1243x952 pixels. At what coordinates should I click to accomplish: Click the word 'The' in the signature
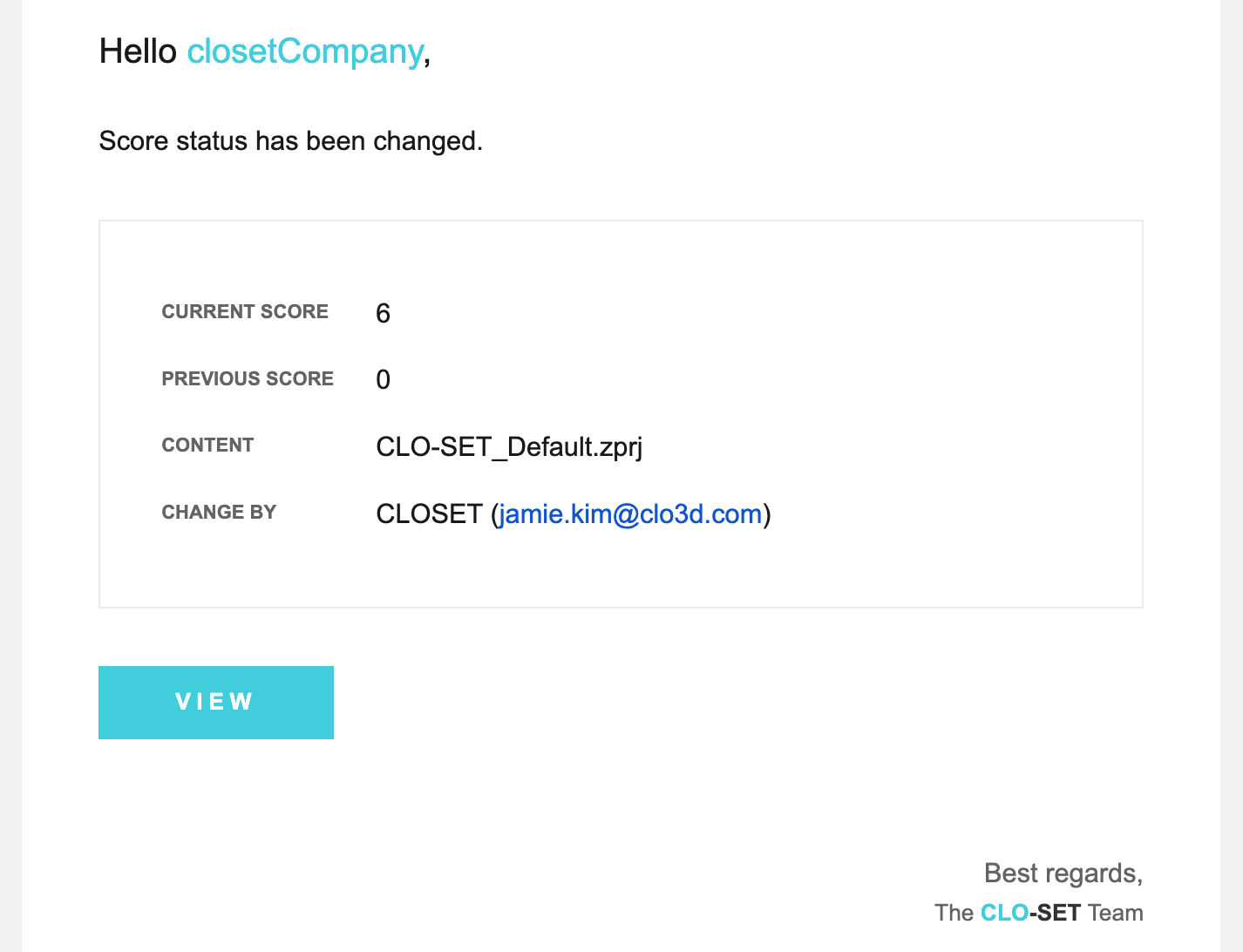coord(954,913)
